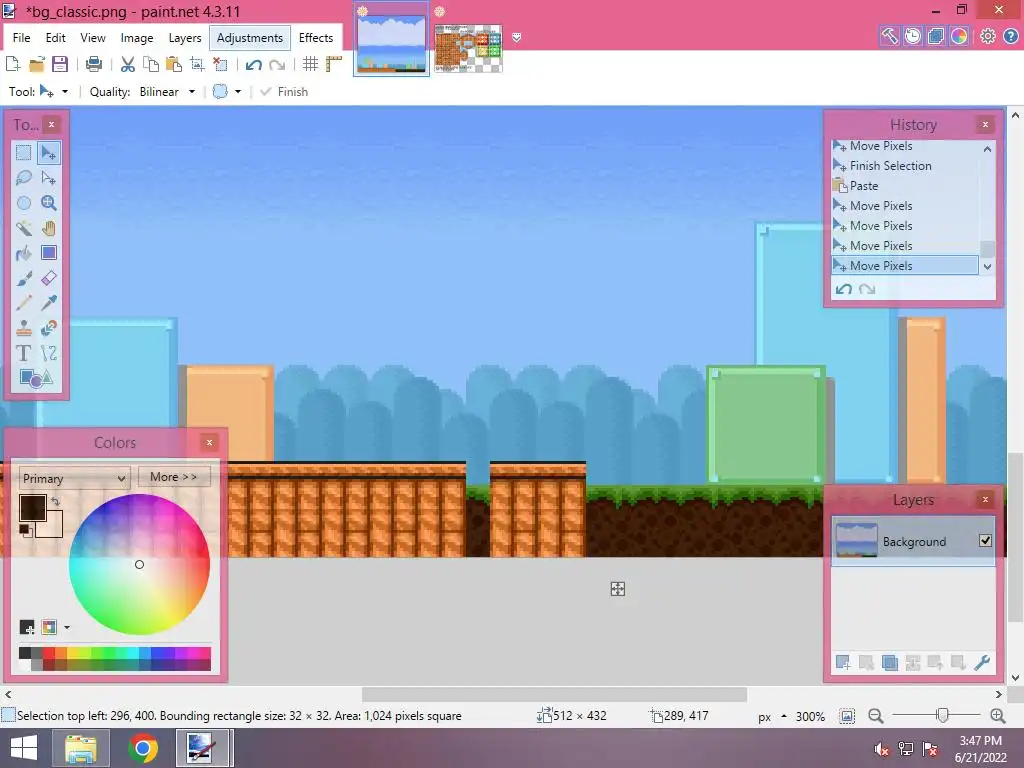Click the Crop to Selection icon

pyautogui.click(x=197, y=64)
